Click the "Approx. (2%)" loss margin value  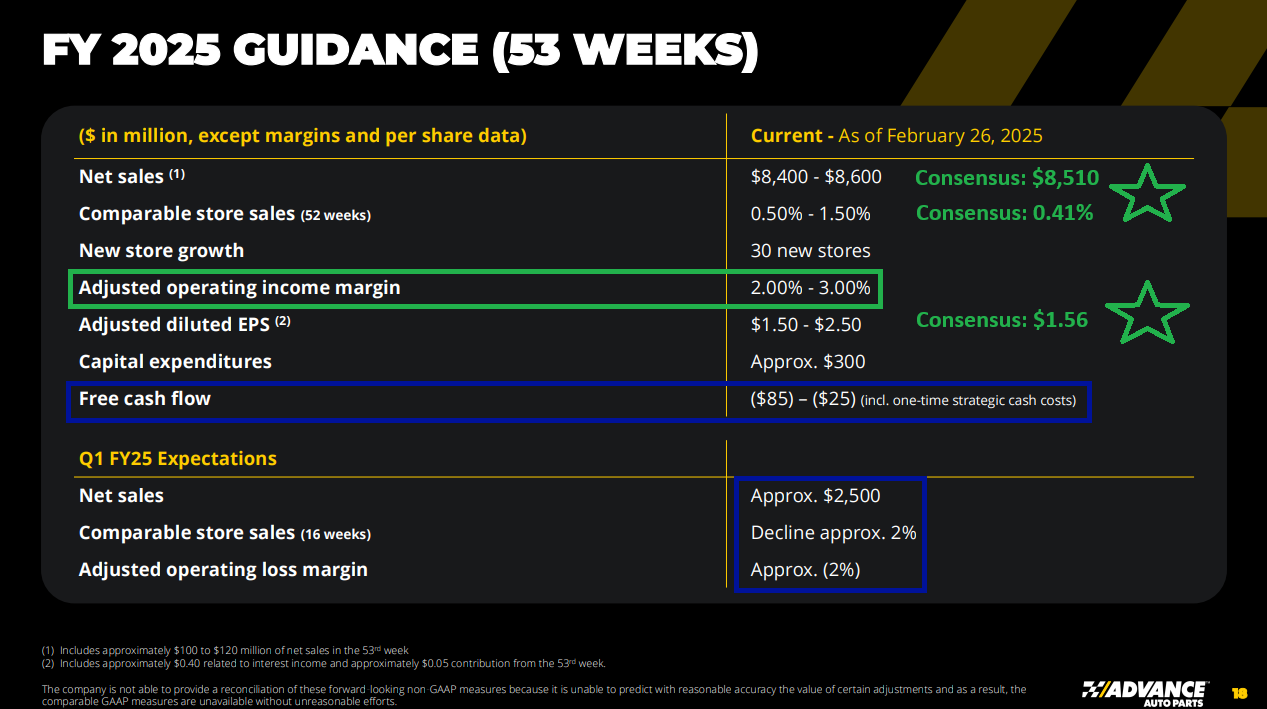(x=805, y=570)
